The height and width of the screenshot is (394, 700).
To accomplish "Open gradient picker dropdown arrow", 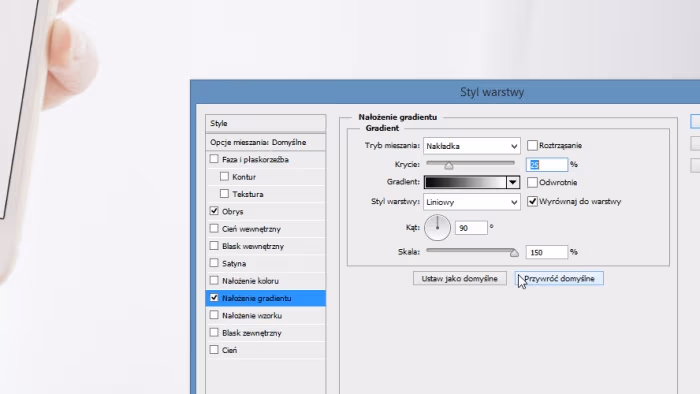I will 512,182.
